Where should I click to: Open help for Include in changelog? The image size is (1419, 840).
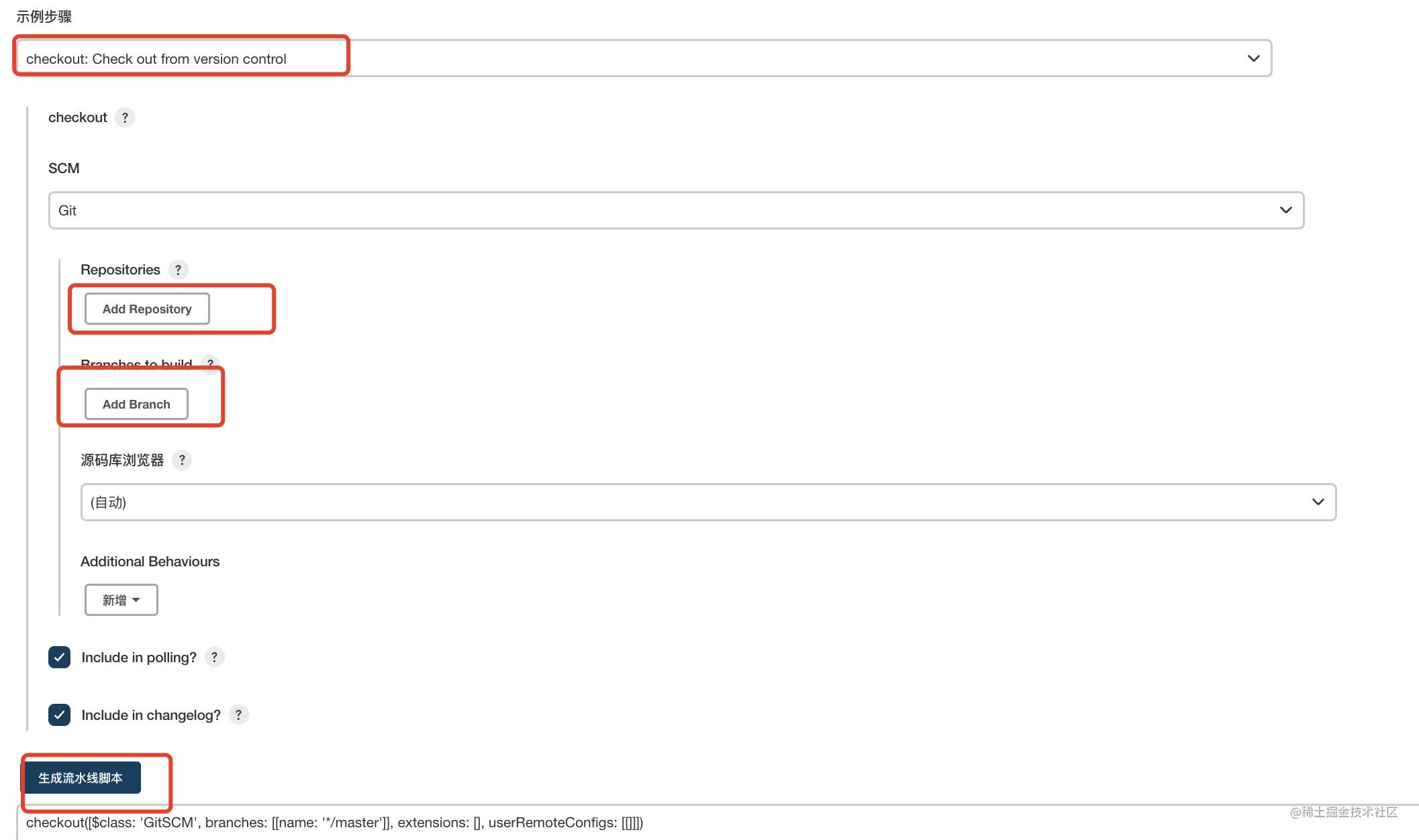coord(238,715)
